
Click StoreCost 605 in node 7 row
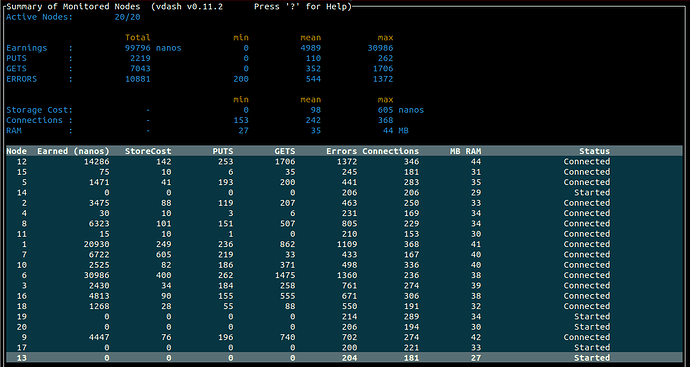(164, 255)
